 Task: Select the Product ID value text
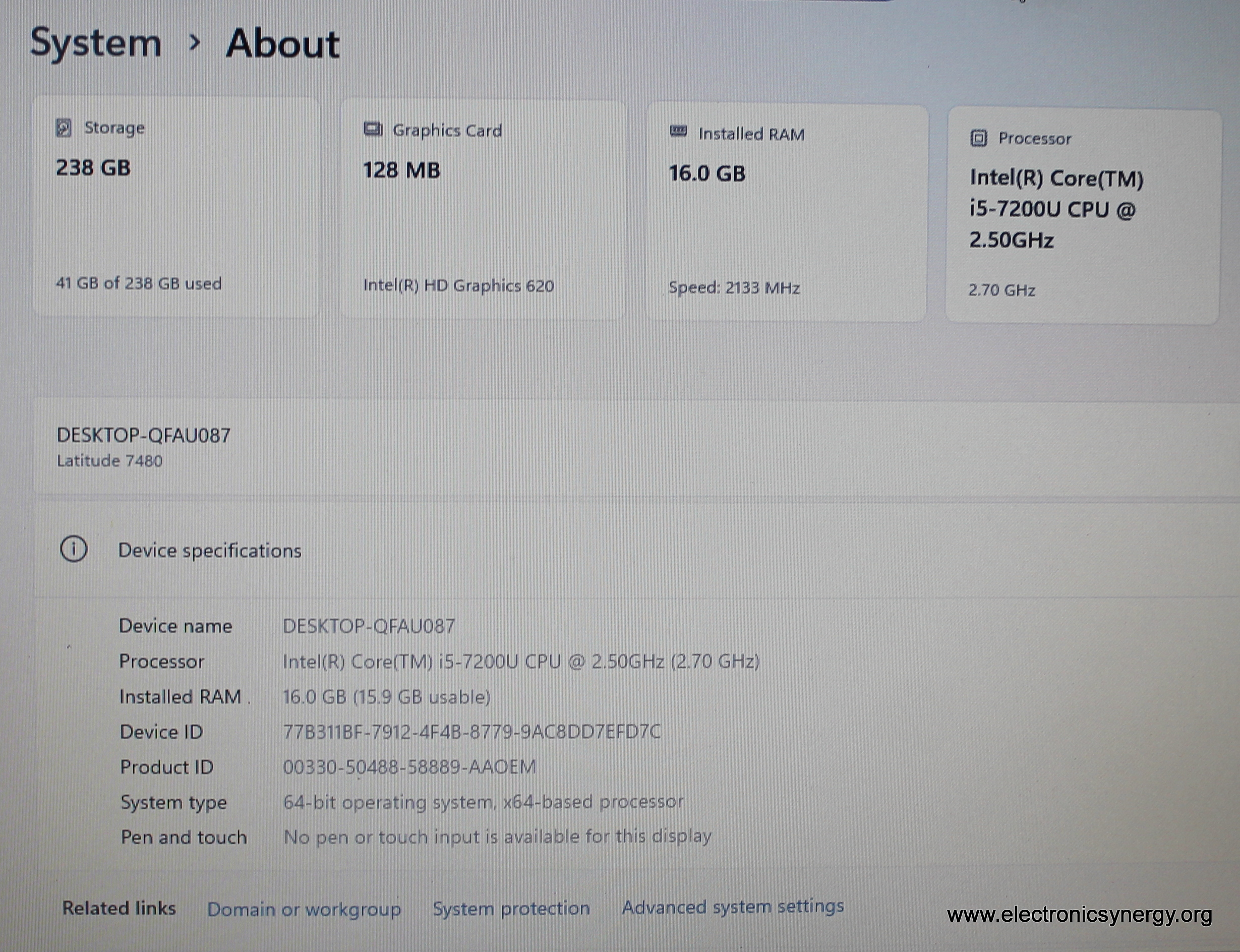click(409, 767)
